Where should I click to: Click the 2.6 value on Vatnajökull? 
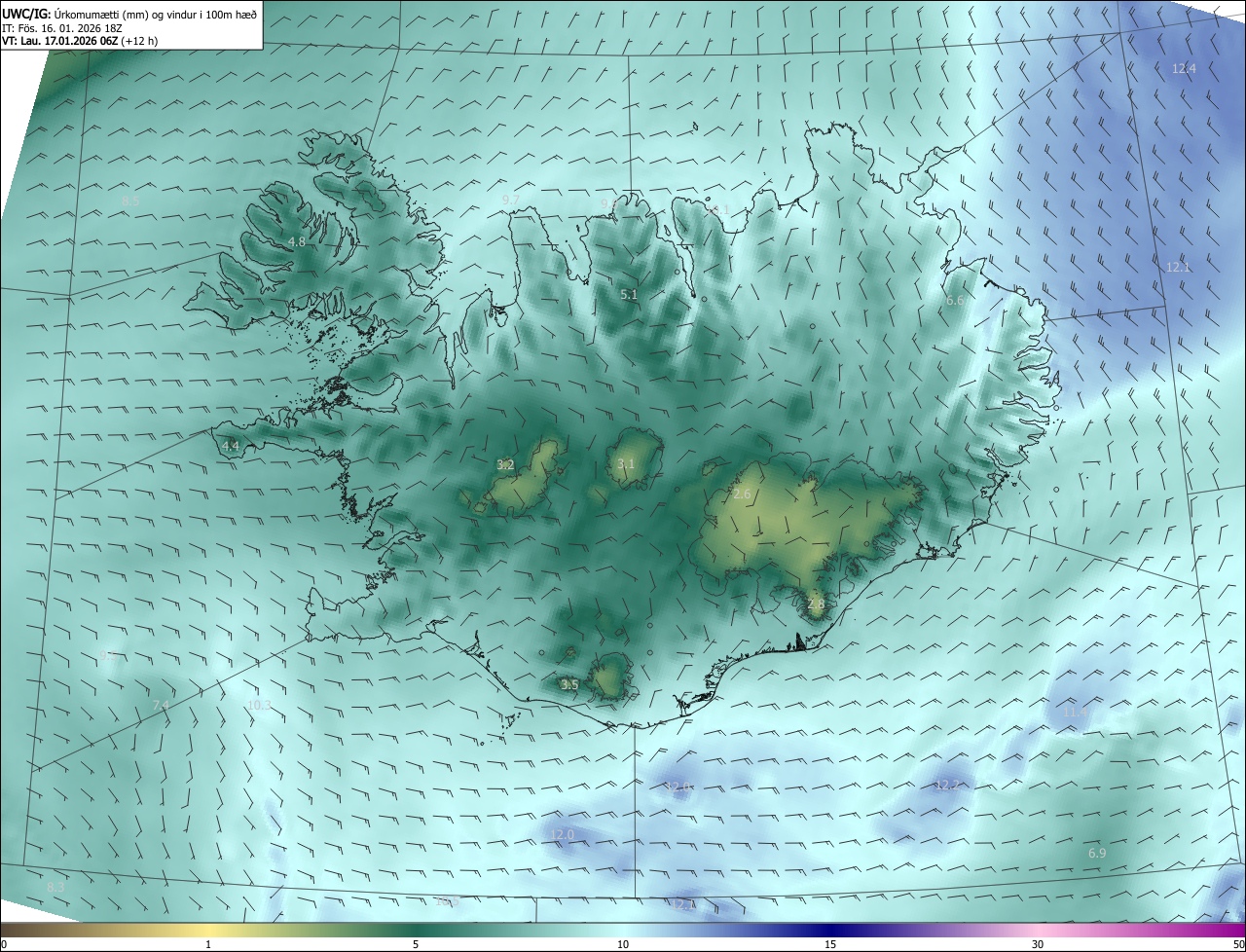pos(742,494)
